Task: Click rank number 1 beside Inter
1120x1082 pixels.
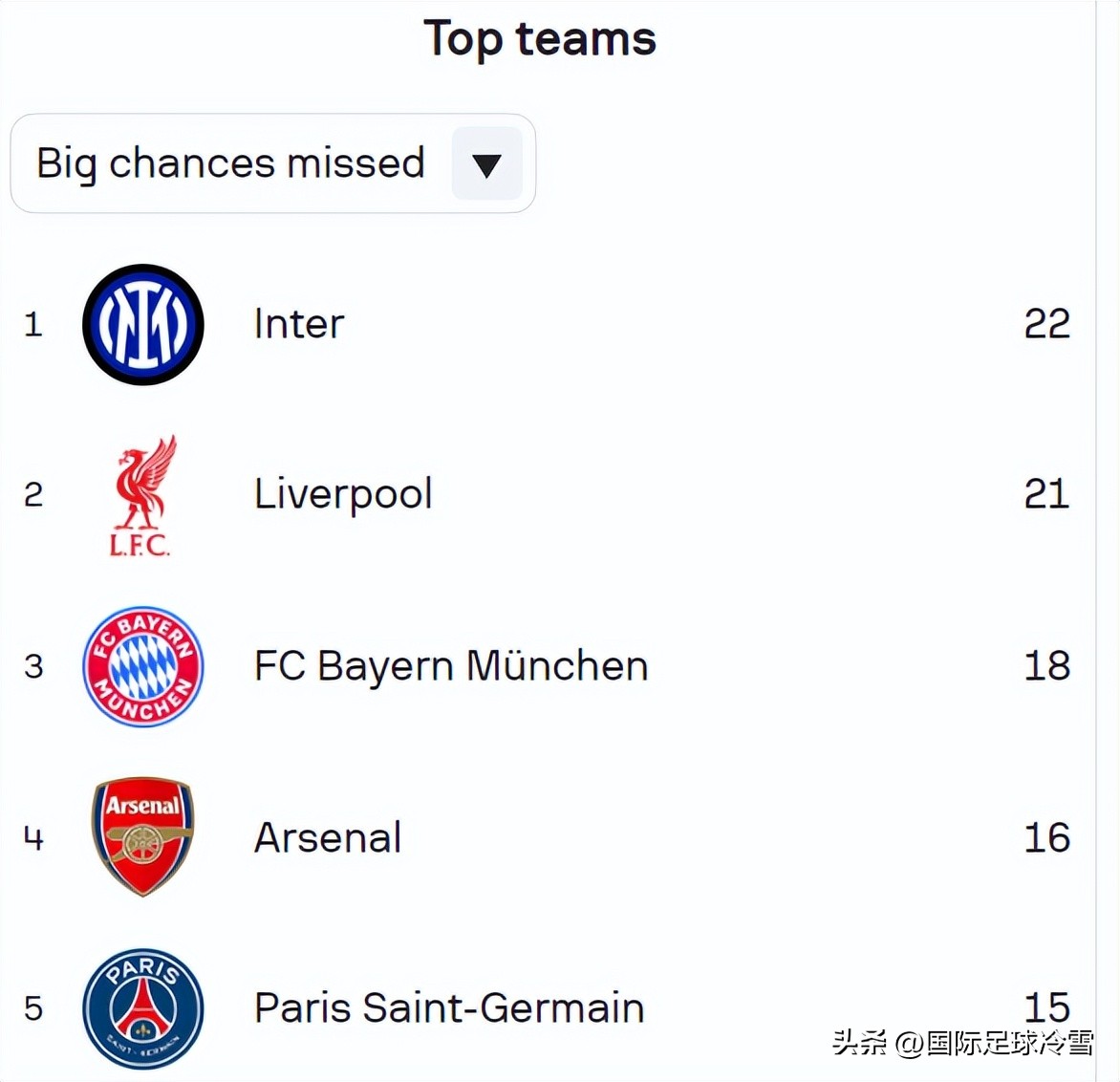Action: coord(33,325)
